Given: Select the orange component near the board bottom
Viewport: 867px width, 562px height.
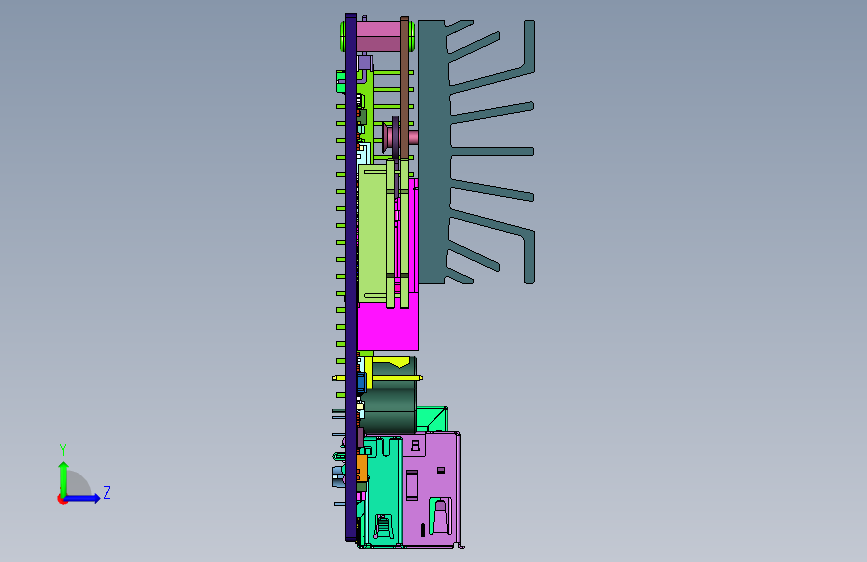Looking at the screenshot, I should point(362,467).
